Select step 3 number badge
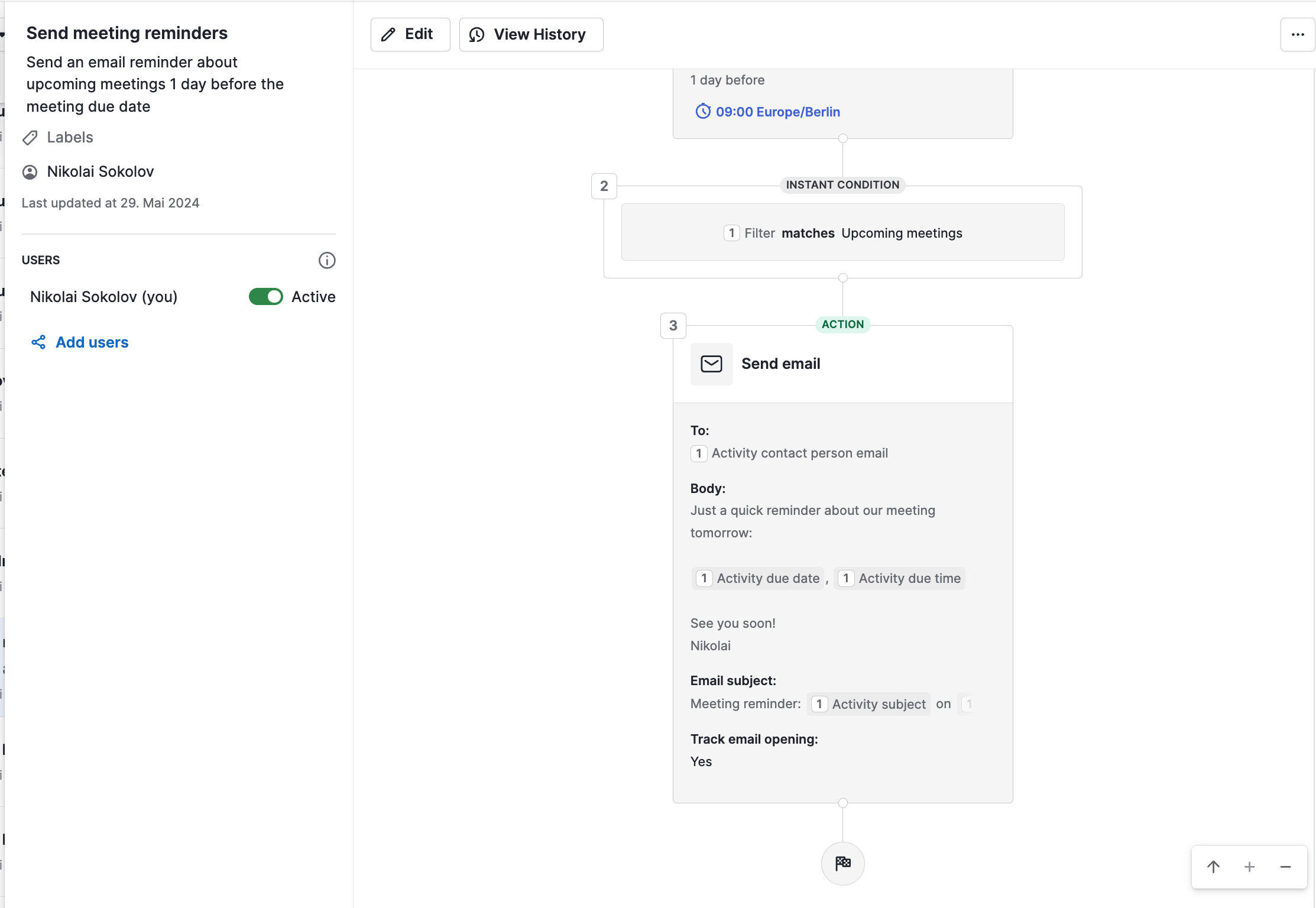This screenshot has width=1316, height=908. tap(673, 325)
